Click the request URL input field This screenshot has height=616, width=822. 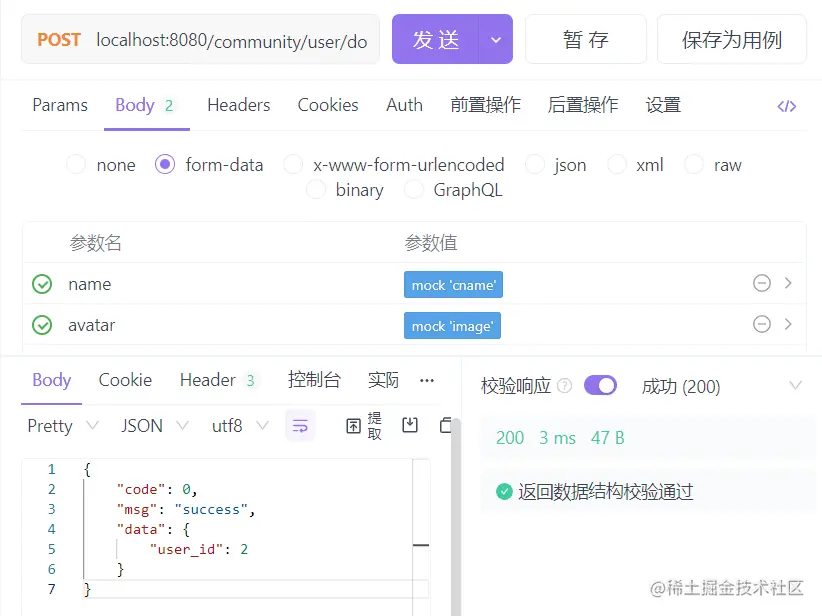pyautogui.click(x=232, y=40)
